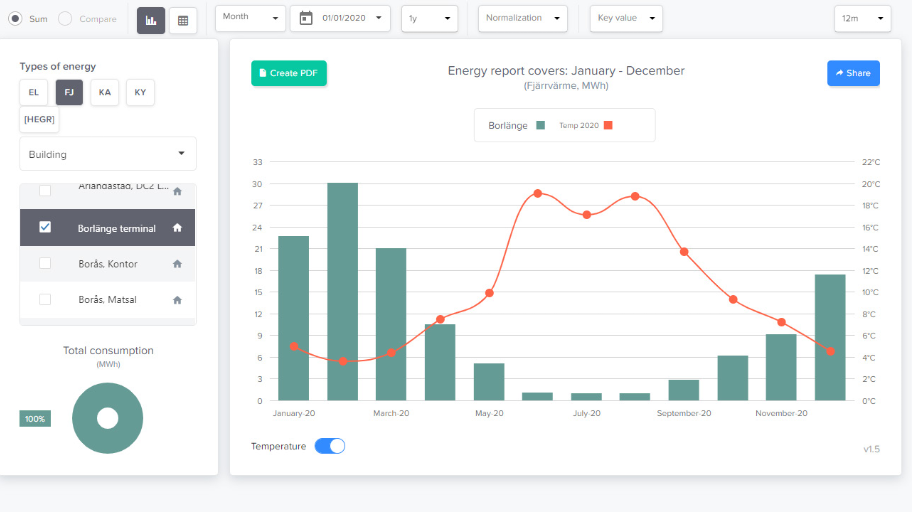This screenshot has height=513, width=912.
Task: Open the calendar date picker icon
Action: (306, 18)
